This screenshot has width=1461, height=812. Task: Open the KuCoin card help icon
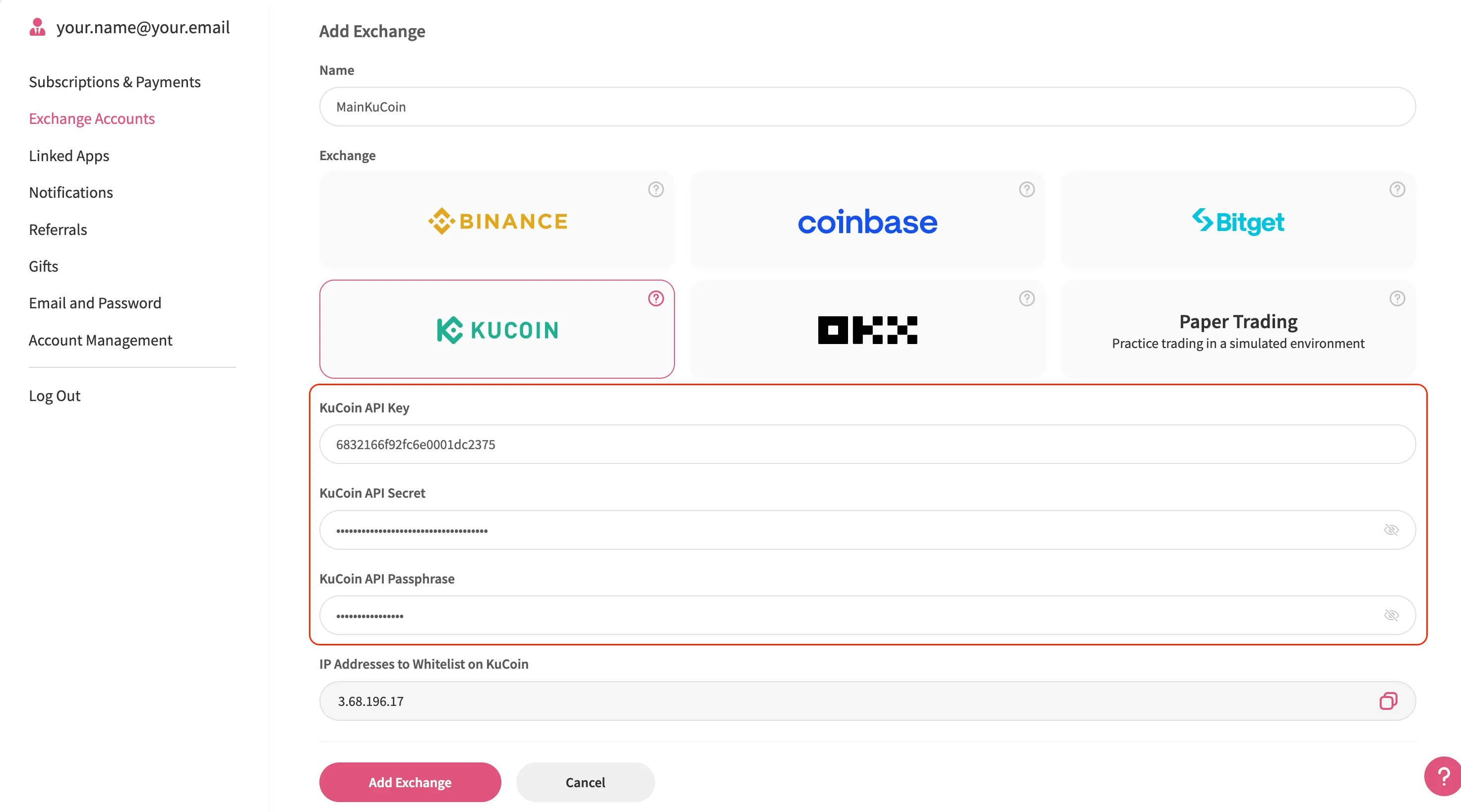coord(656,298)
